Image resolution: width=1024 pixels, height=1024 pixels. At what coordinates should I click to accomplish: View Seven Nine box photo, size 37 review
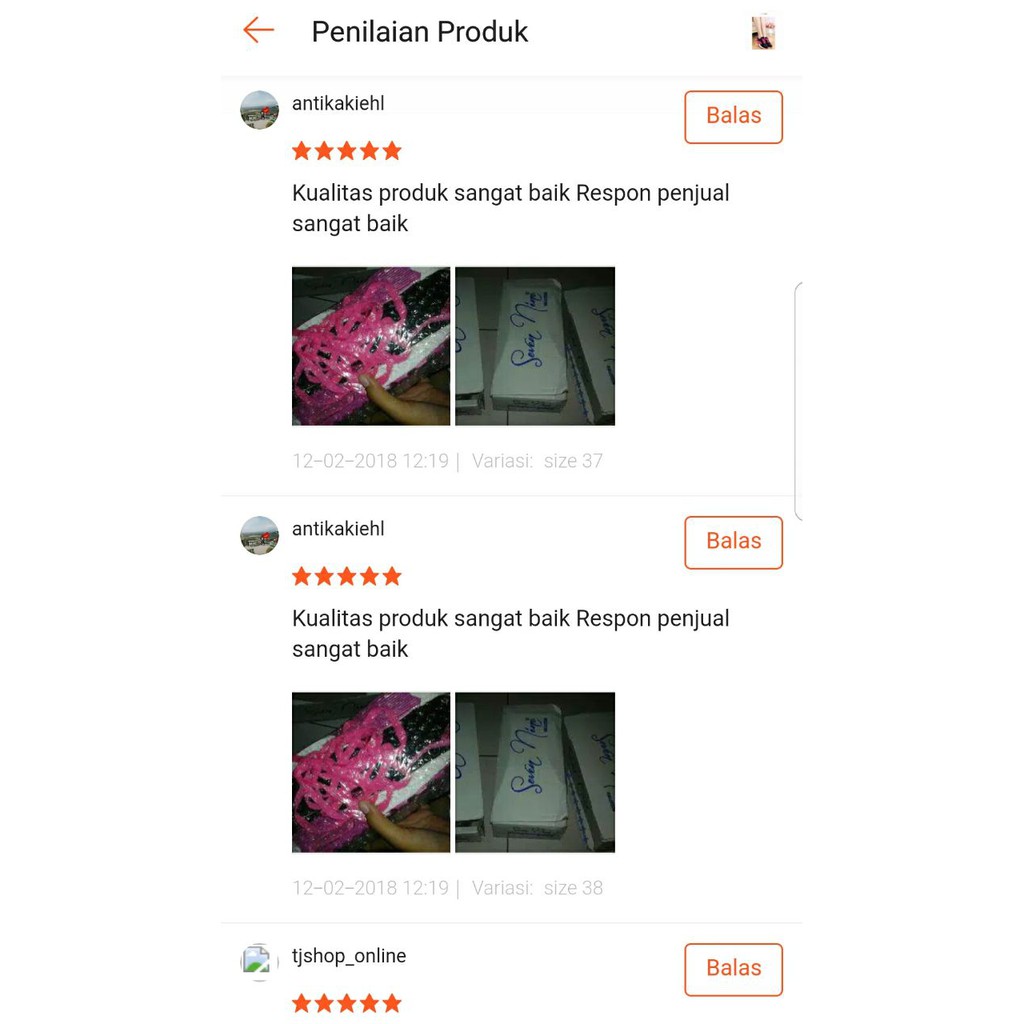[535, 346]
